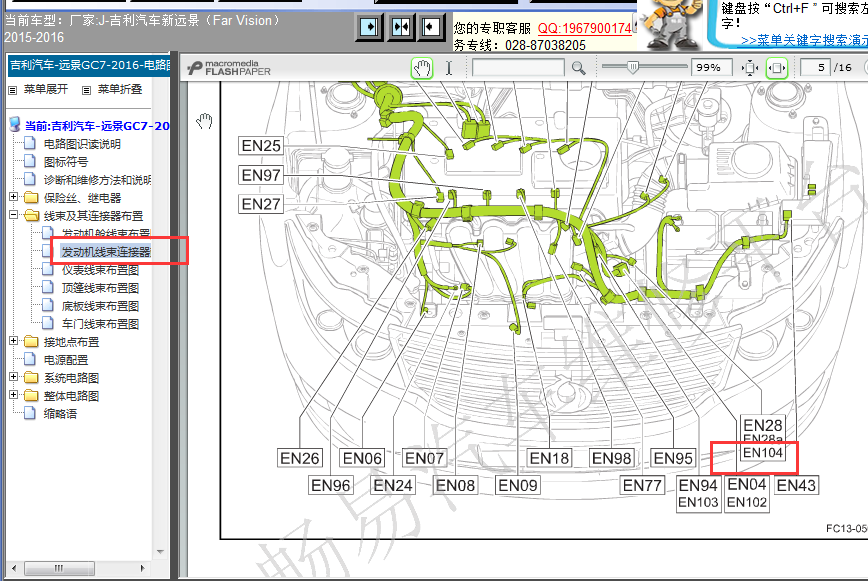Click the EN77 connector label

click(642, 485)
